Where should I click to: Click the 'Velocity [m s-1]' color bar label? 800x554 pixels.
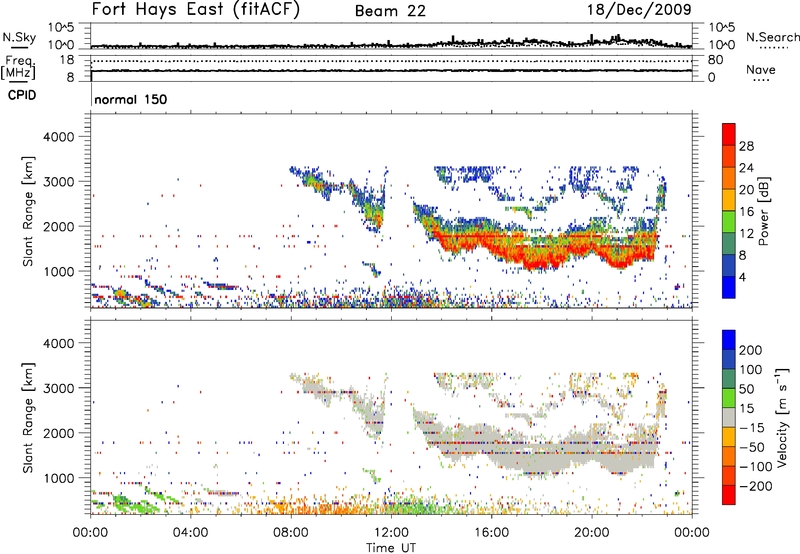click(782, 418)
